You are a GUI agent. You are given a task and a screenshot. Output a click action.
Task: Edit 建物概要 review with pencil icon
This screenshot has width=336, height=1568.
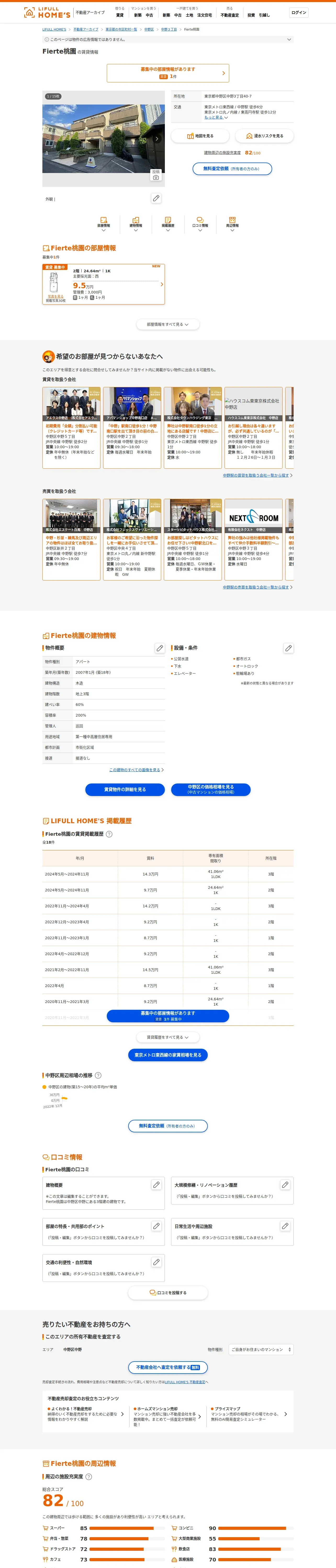coord(156,1185)
